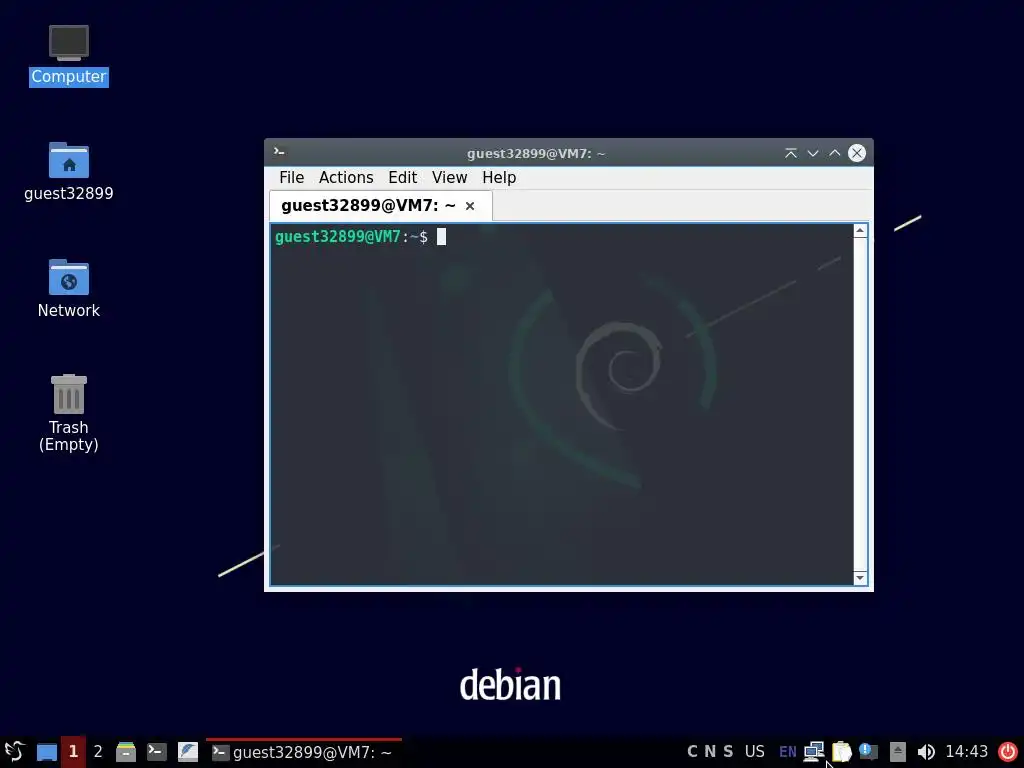1024x768 pixels.
Task: Minimize the terminal with the down chevron
Action: pyautogui.click(x=813, y=153)
